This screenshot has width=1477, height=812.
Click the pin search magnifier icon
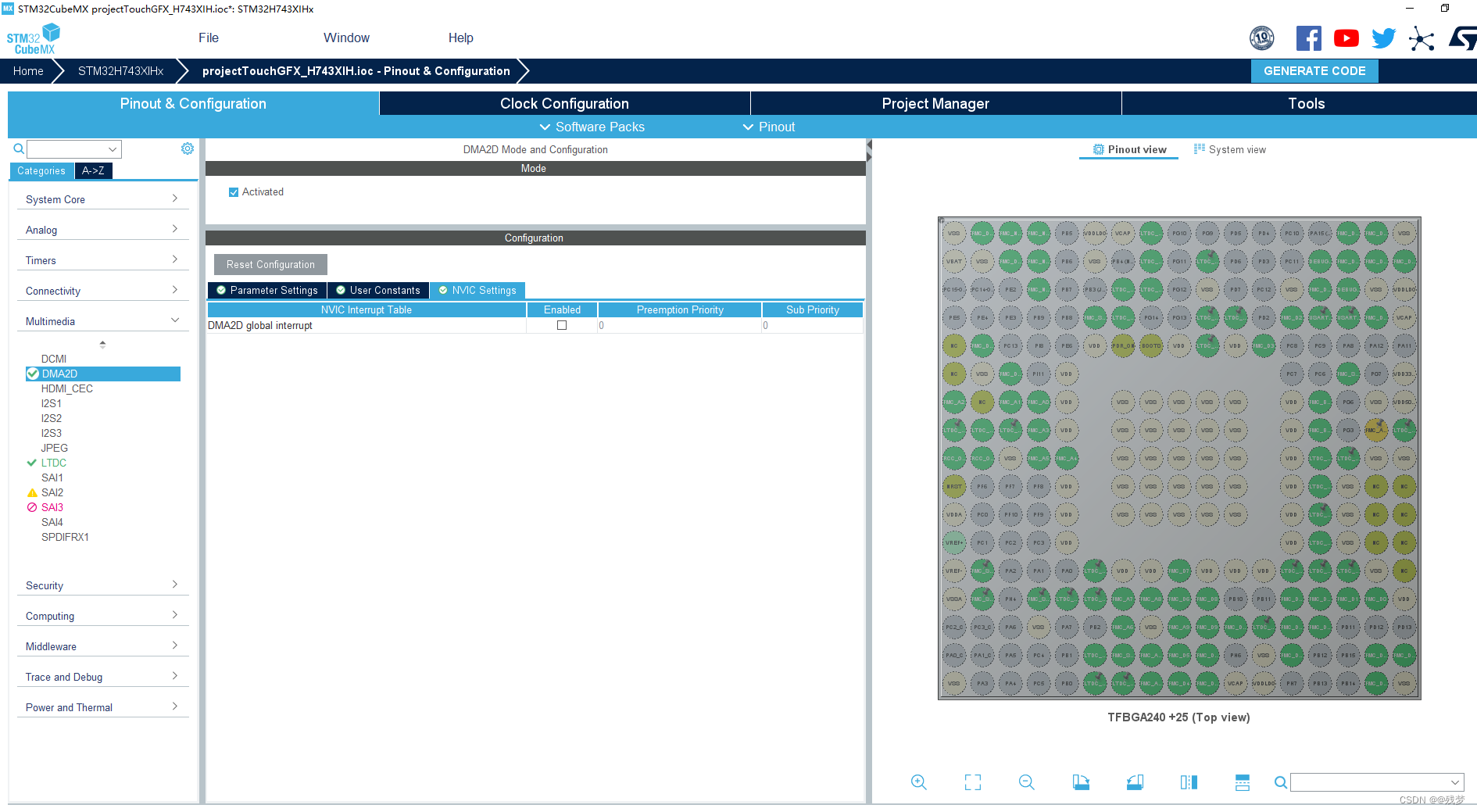pyautogui.click(x=1281, y=782)
